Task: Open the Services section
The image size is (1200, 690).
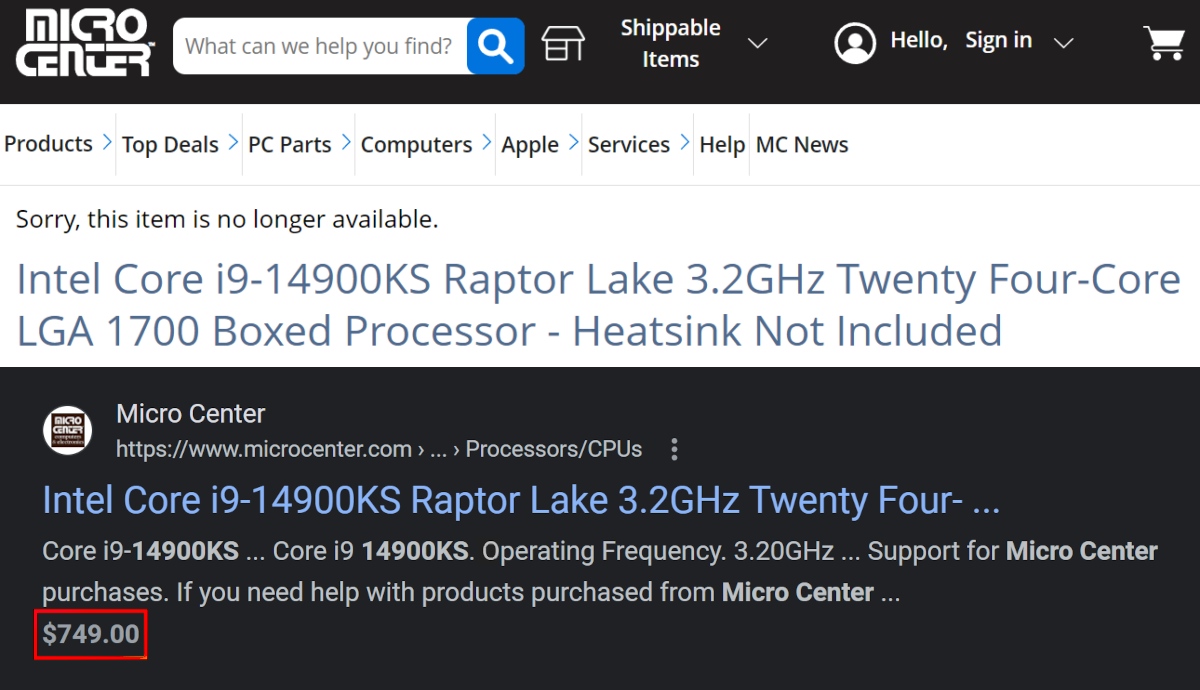Action: (x=629, y=145)
